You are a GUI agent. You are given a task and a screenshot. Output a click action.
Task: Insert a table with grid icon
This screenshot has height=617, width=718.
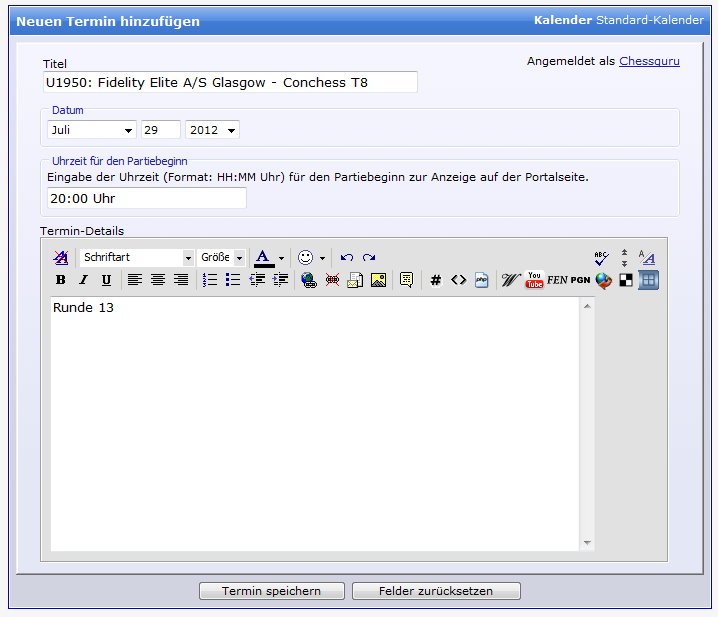pos(648,280)
